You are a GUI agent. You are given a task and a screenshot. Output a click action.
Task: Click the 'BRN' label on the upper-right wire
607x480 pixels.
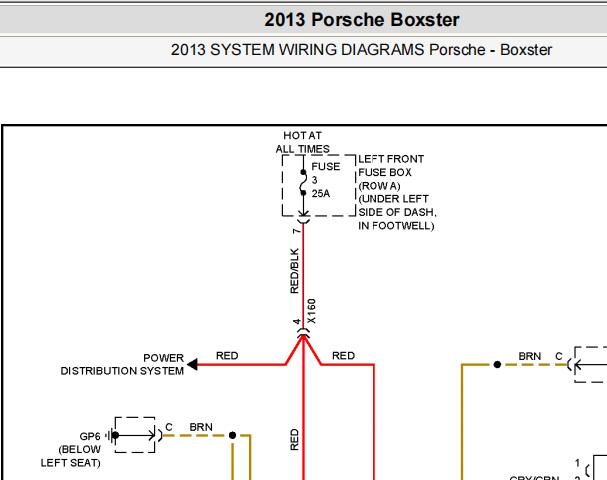pyautogui.click(x=530, y=356)
